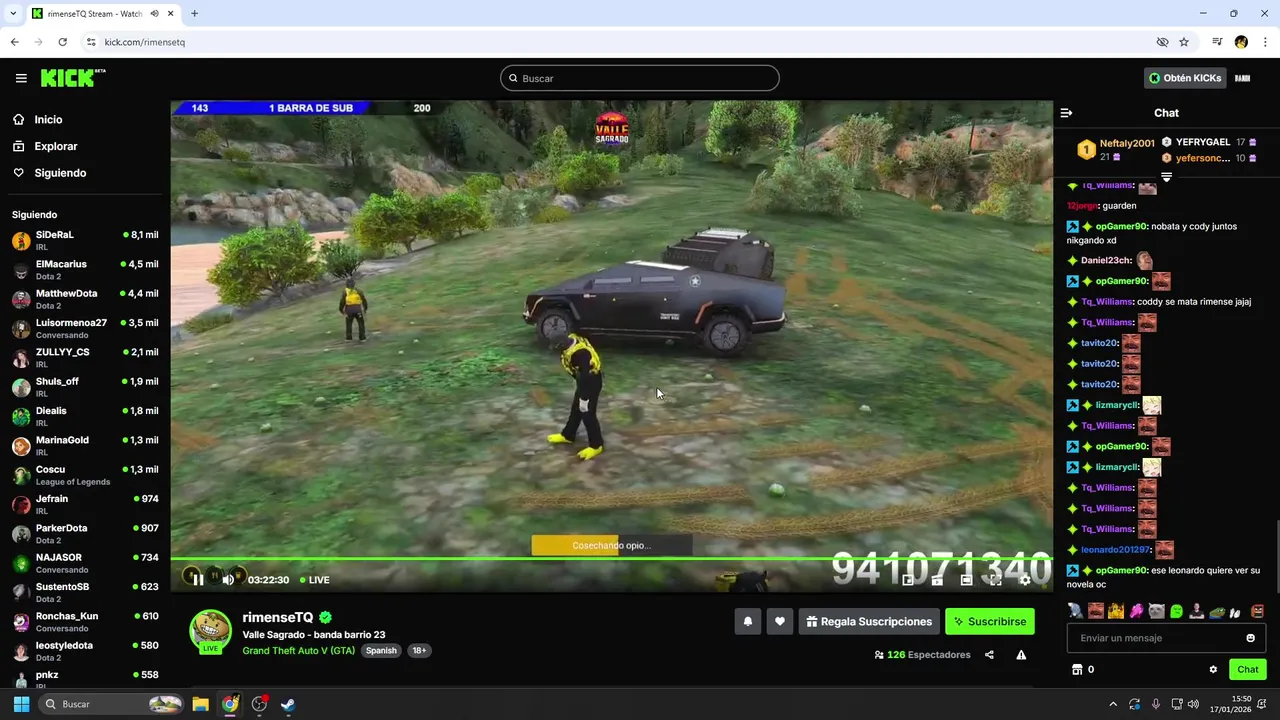This screenshot has width=1280, height=720.
Task: Open user profile avatar top right
Action: point(1243,78)
